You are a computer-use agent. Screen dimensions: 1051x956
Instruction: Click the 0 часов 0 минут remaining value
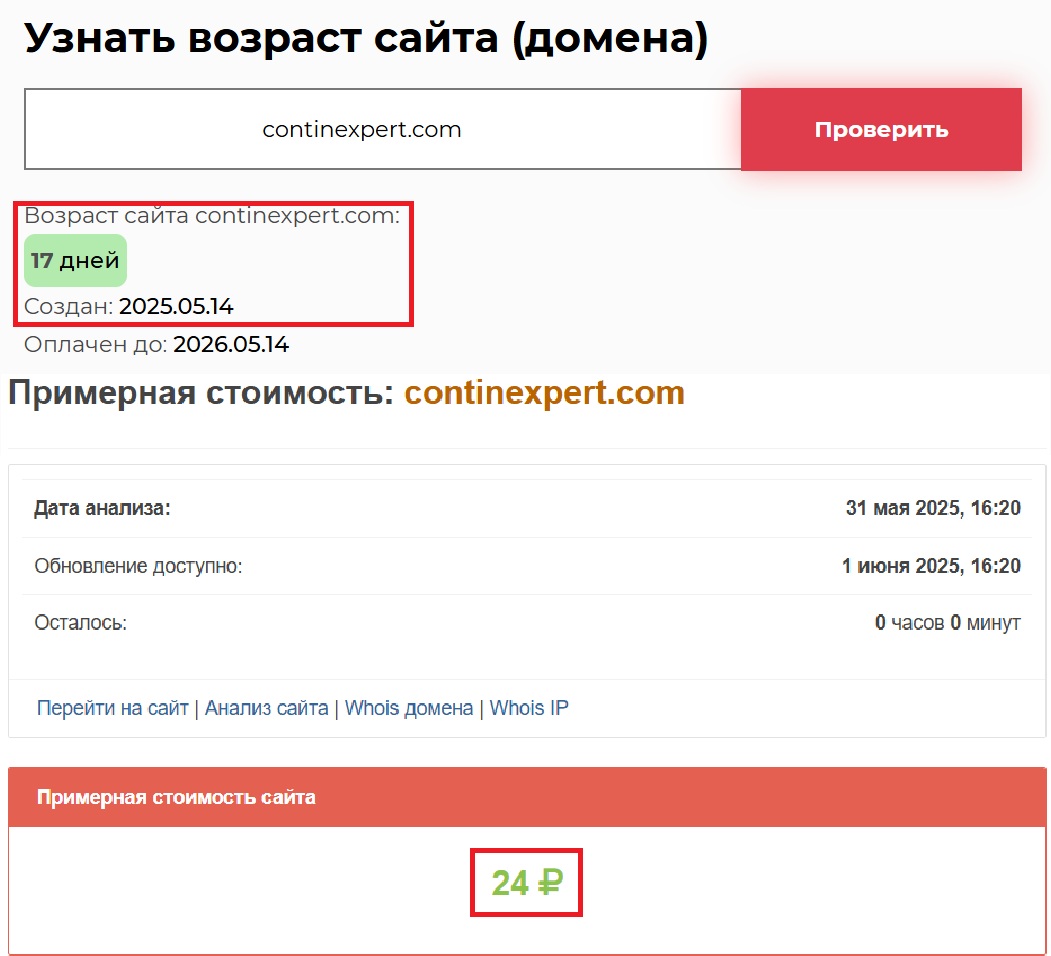946,623
